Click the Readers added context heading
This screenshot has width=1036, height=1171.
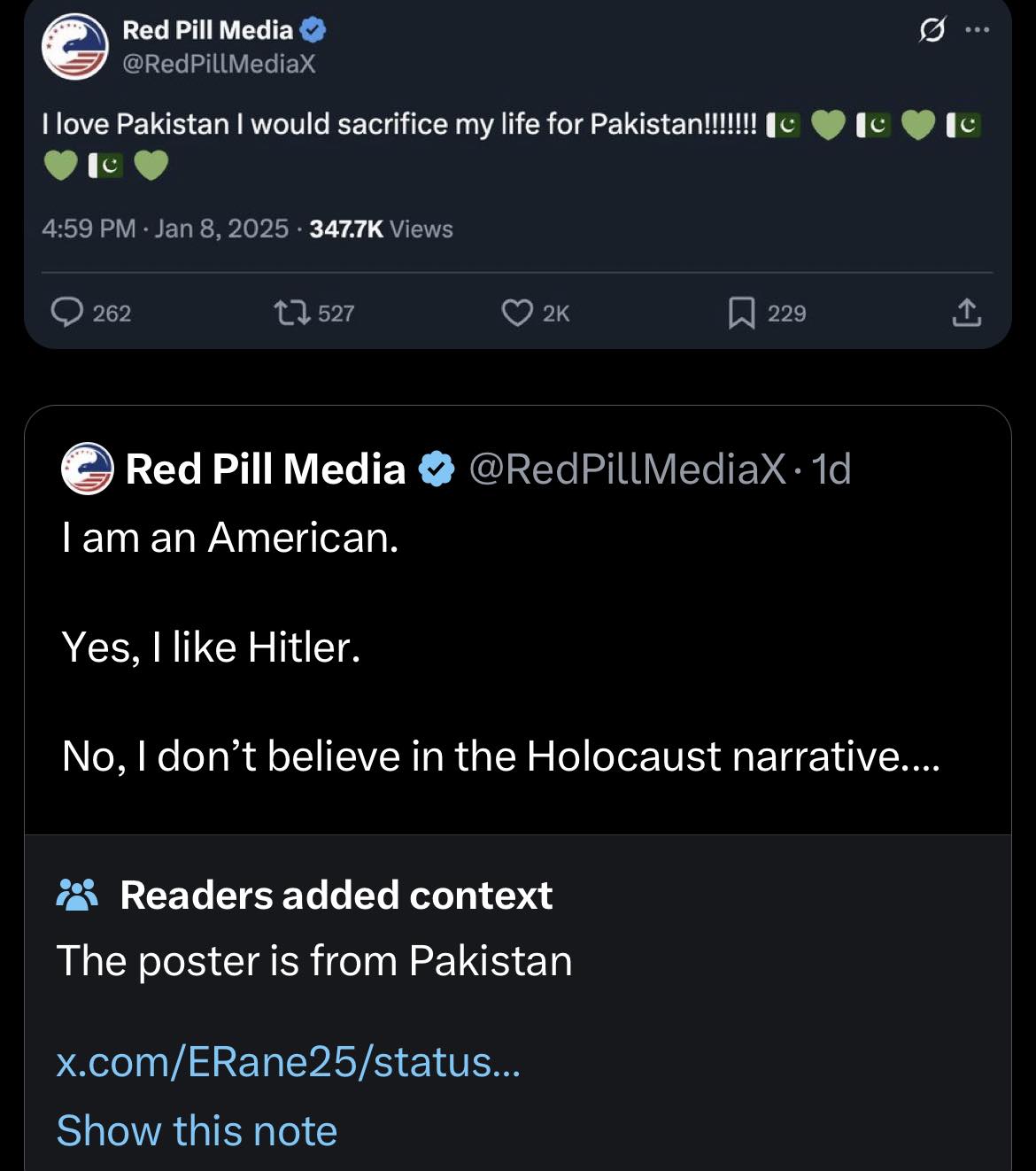[x=336, y=896]
